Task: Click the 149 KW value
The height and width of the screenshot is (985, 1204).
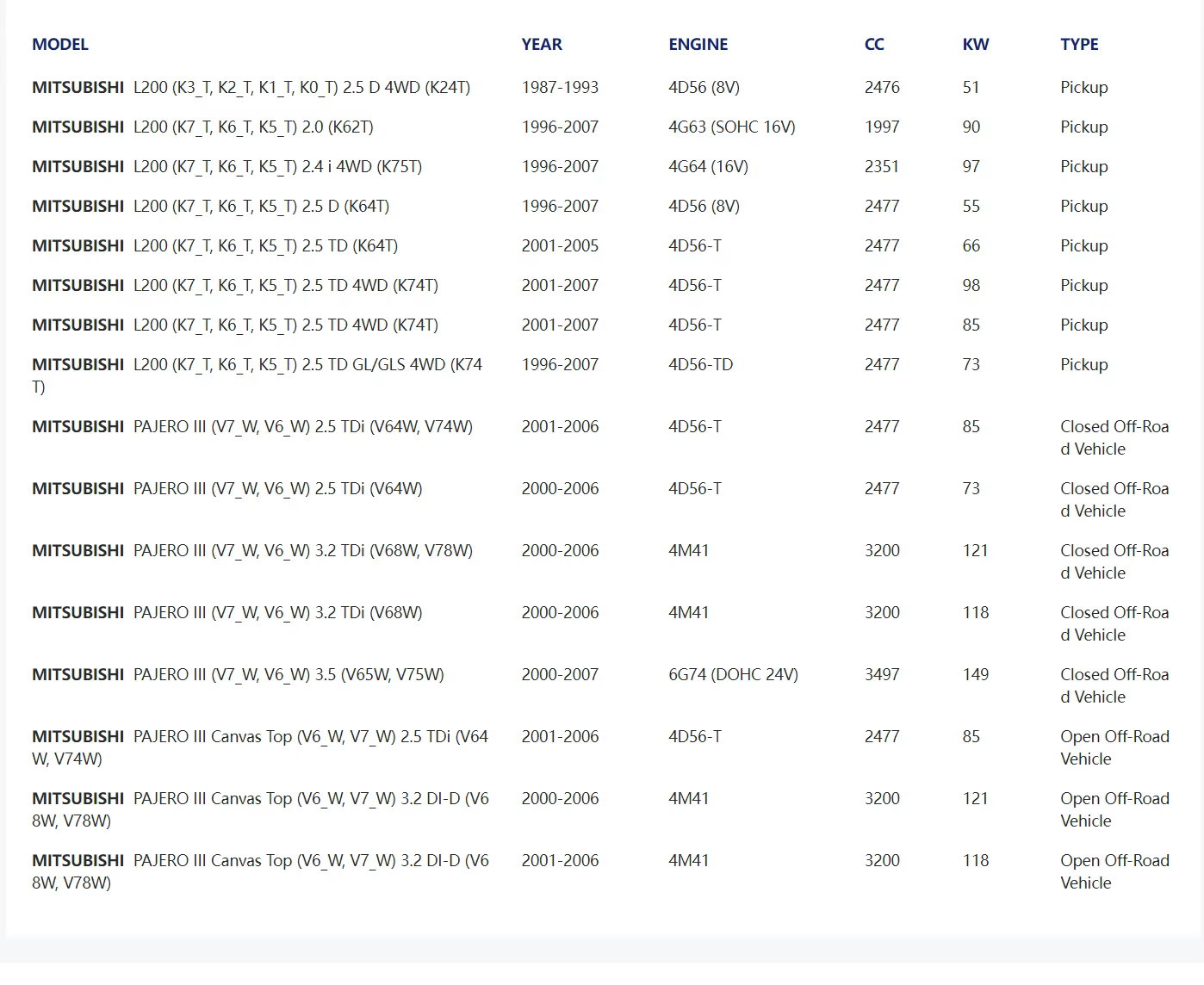Action: click(976, 674)
